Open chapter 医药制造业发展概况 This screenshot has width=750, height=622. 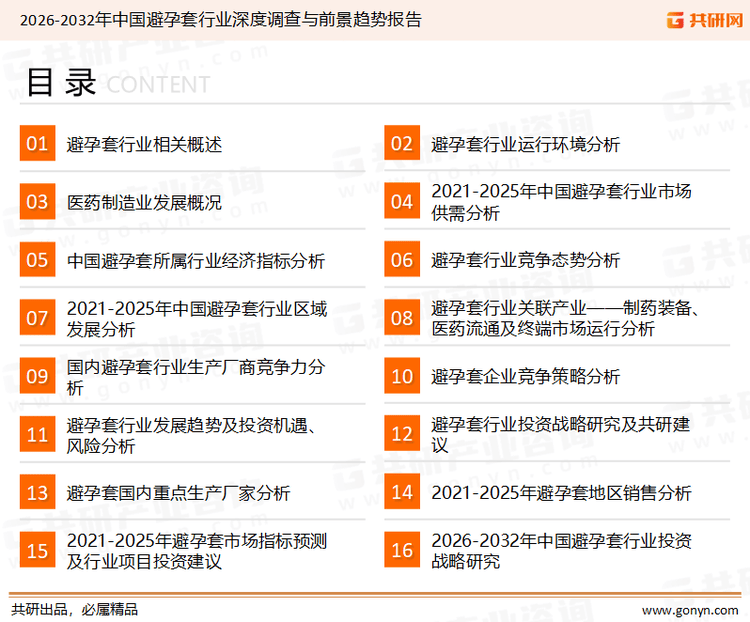[x=144, y=203]
